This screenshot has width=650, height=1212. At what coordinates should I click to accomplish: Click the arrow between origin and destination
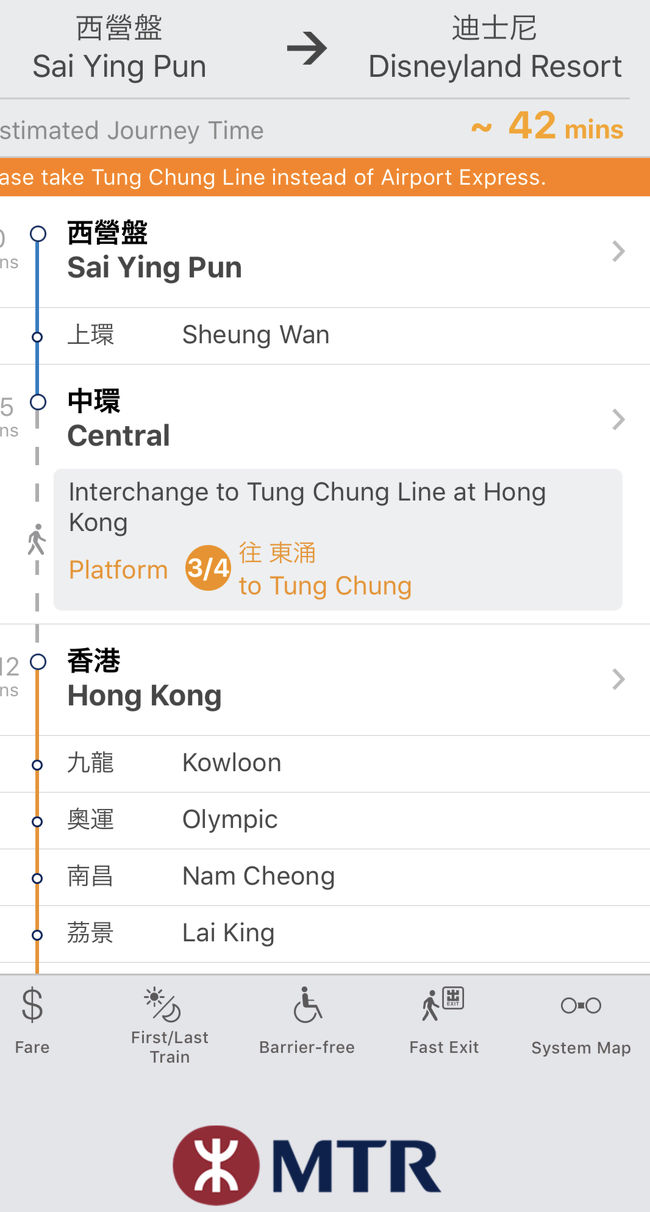click(307, 48)
